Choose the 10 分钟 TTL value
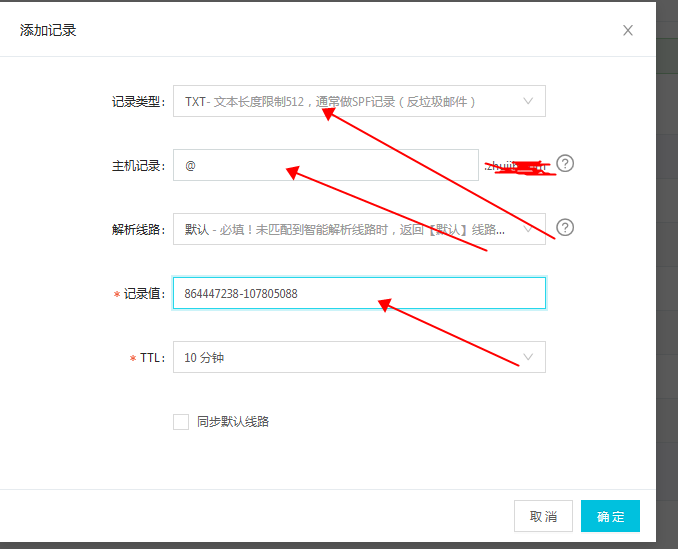The width and height of the screenshot is (678, 549). coord(204,357)
